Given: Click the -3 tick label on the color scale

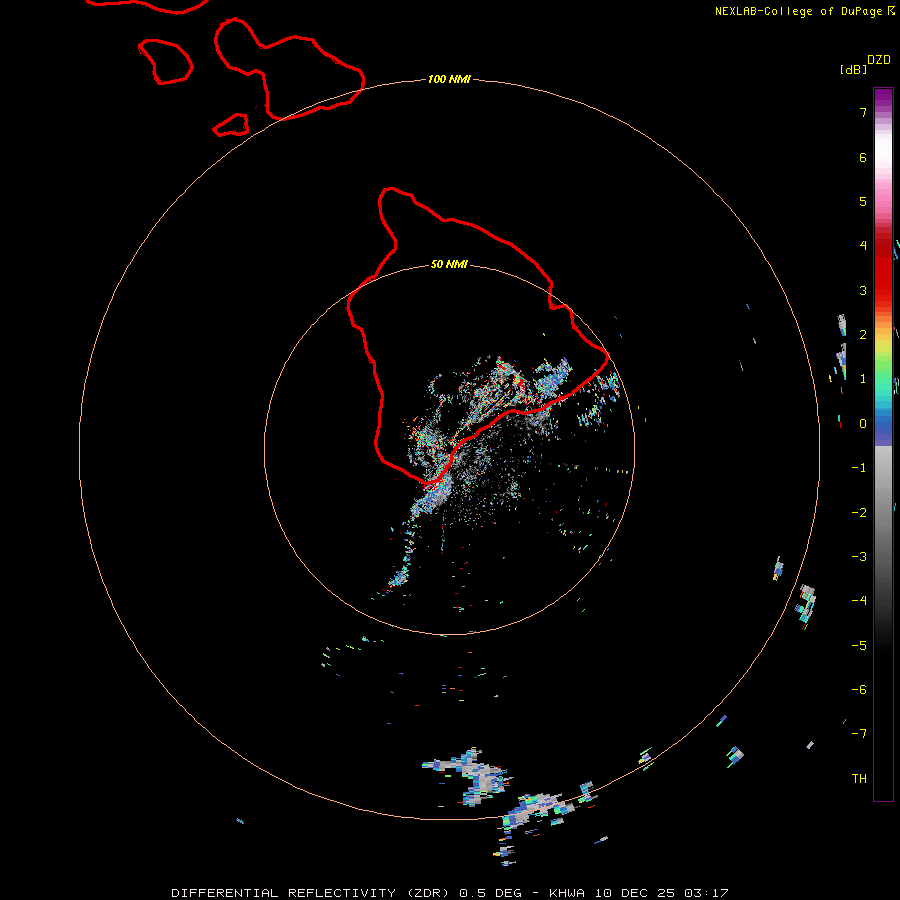Looking at the screenshot, I should click(x=859, y=557).
